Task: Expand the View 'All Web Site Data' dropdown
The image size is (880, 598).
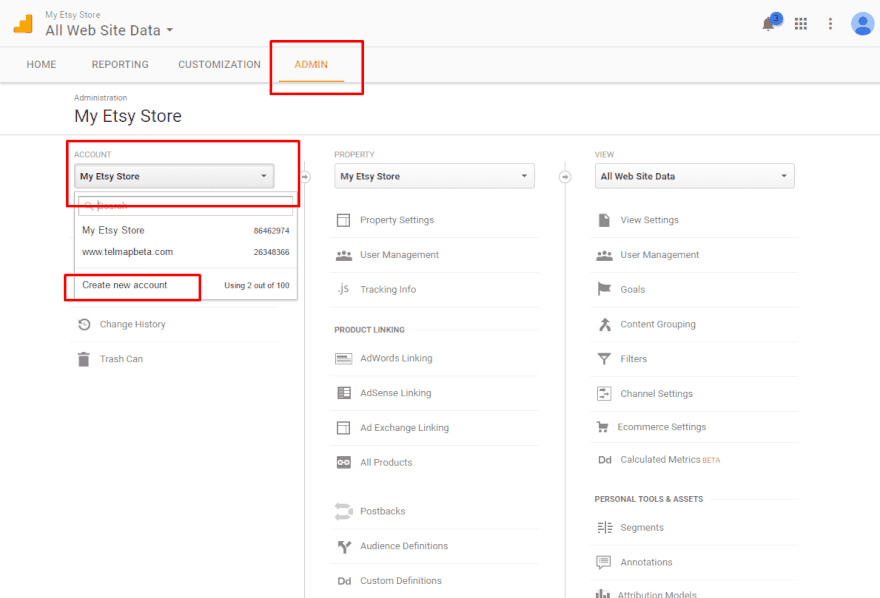Action: point(694,176)
